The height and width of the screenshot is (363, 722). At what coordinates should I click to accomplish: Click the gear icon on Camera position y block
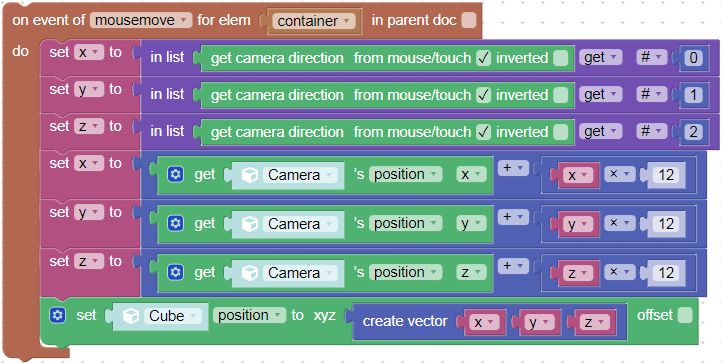(x=175, y=223)
